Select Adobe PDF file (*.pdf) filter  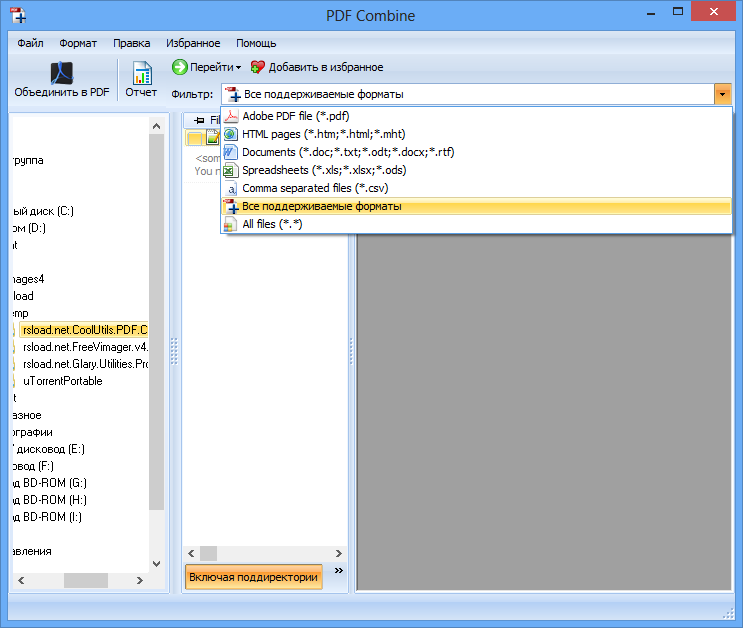tap(477, 116)
